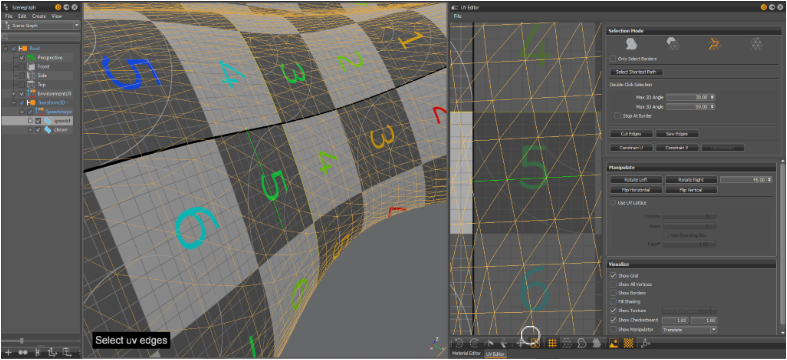Click Select Shortest Path button
The width and height of the screenshot is (787, 360).
[636, 72]
